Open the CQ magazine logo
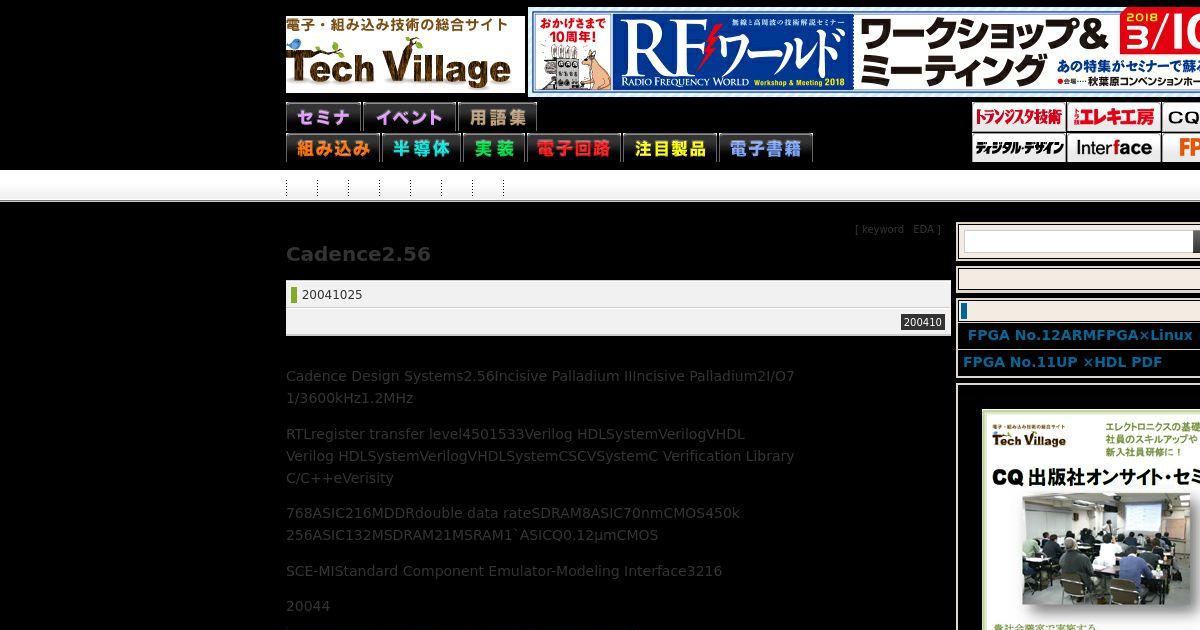Viewport: 1200px width, 630px height. point(1181,117)
